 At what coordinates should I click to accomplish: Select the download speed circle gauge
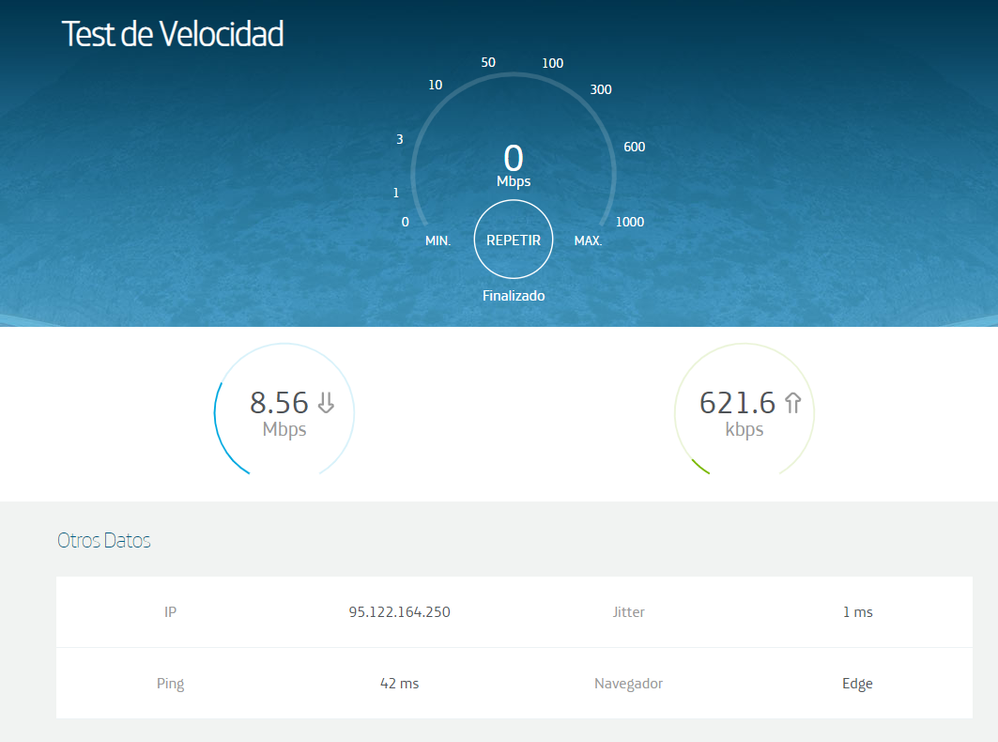coord(283,412)
